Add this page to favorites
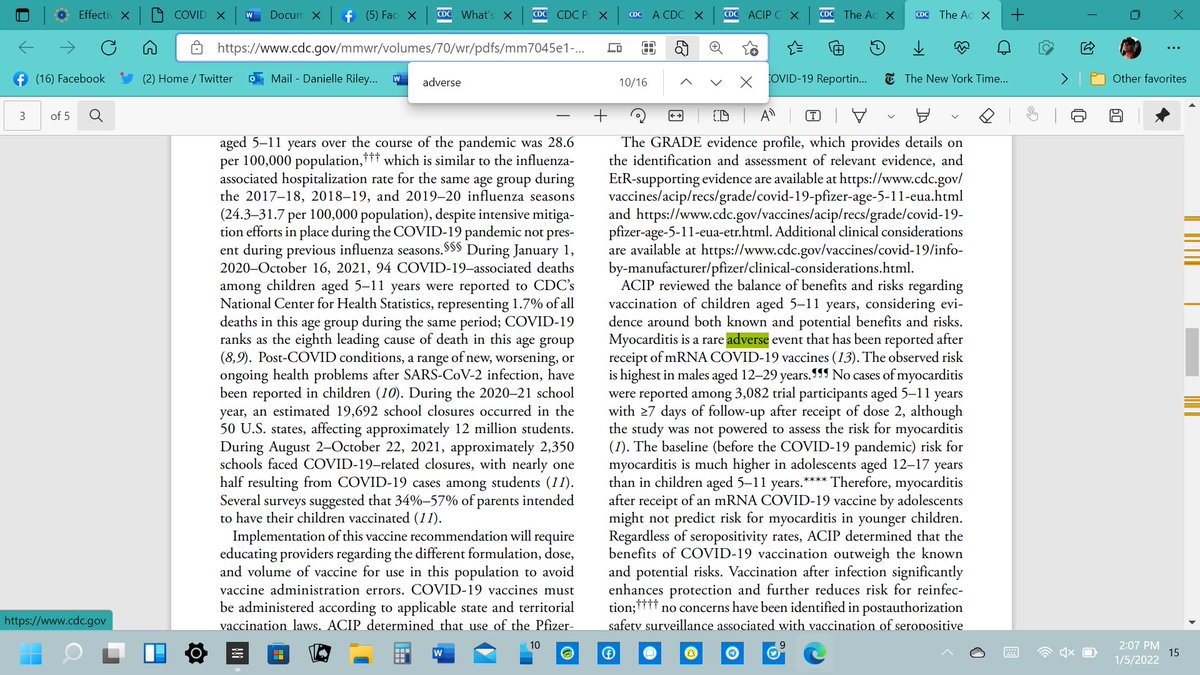 752,47
